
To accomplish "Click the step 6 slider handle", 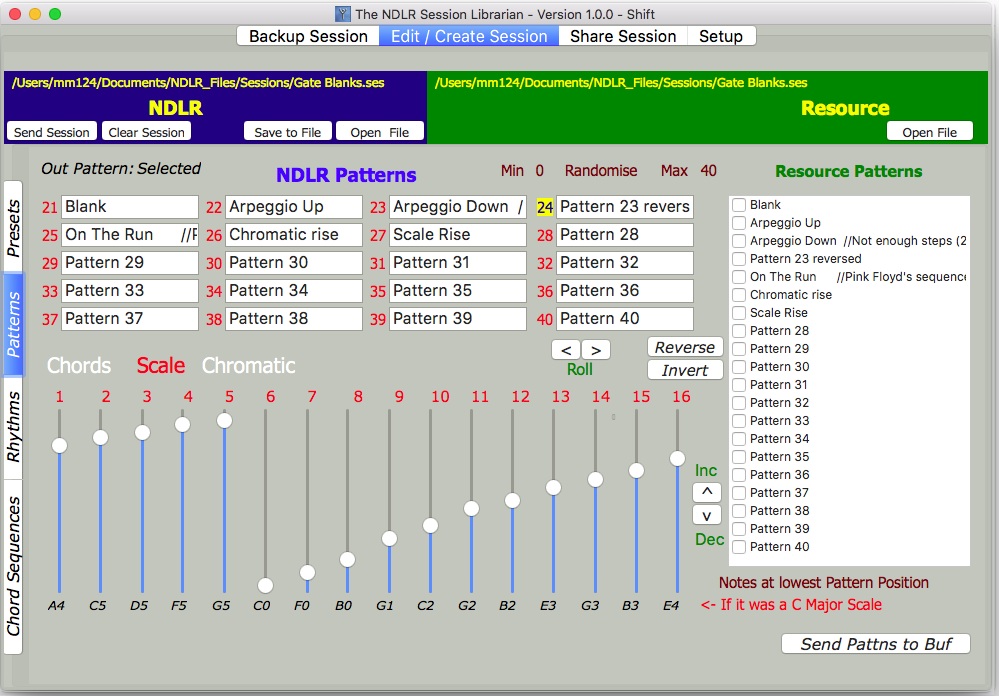I will (x=265, y=585).
